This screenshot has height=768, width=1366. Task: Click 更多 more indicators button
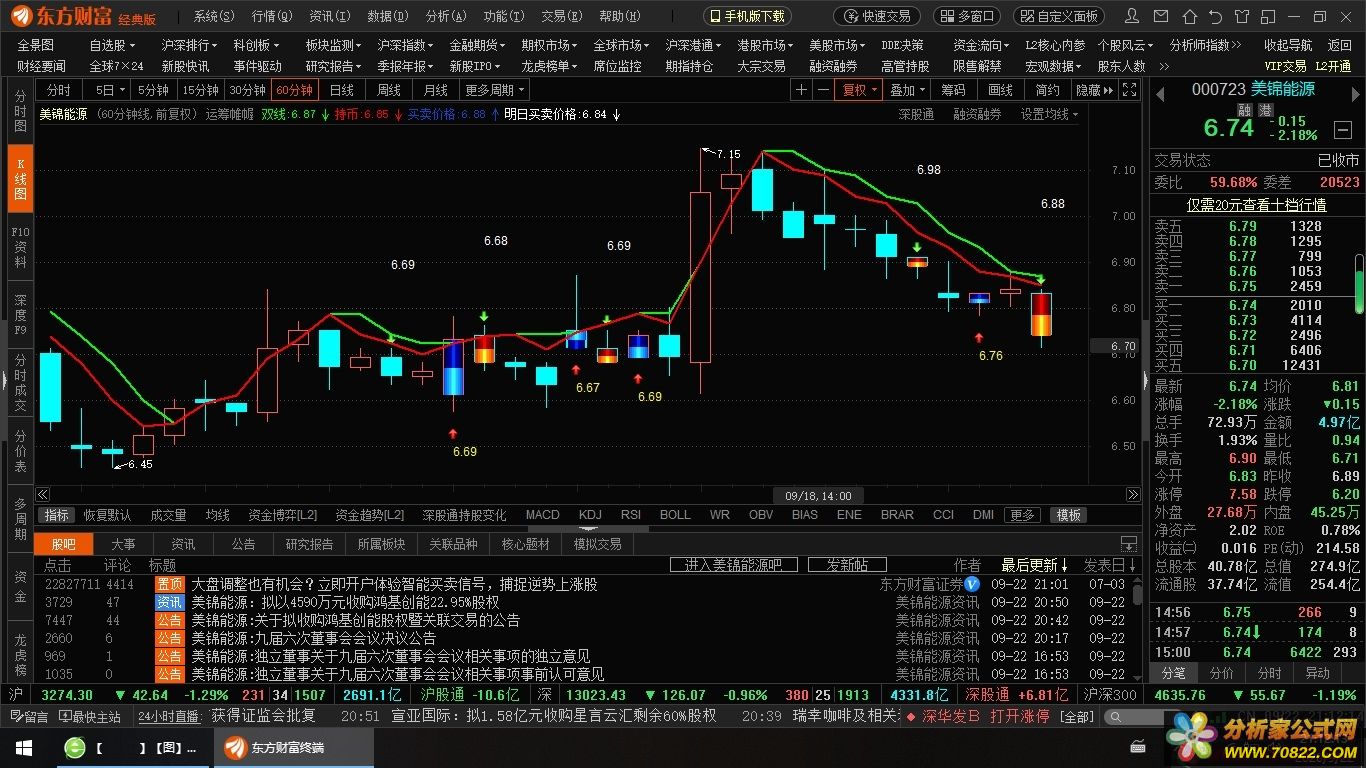click(x=1023, y=515)
